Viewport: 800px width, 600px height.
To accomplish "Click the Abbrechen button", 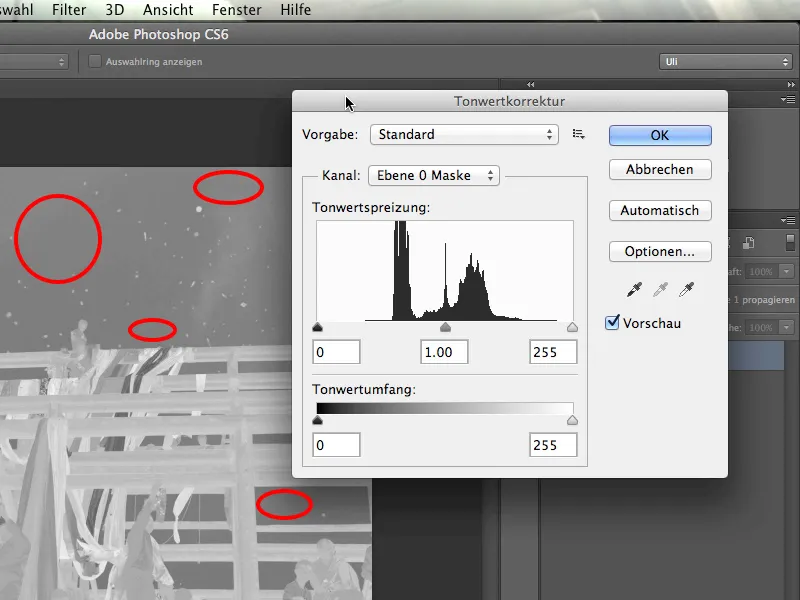I will coord(660,169).
